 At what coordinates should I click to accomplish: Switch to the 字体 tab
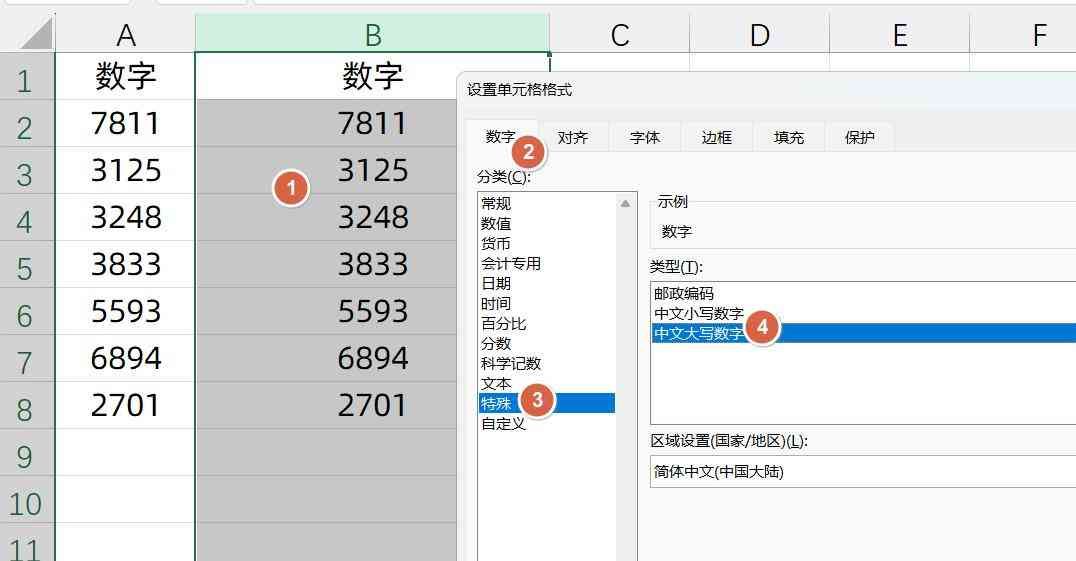(645, 137)
